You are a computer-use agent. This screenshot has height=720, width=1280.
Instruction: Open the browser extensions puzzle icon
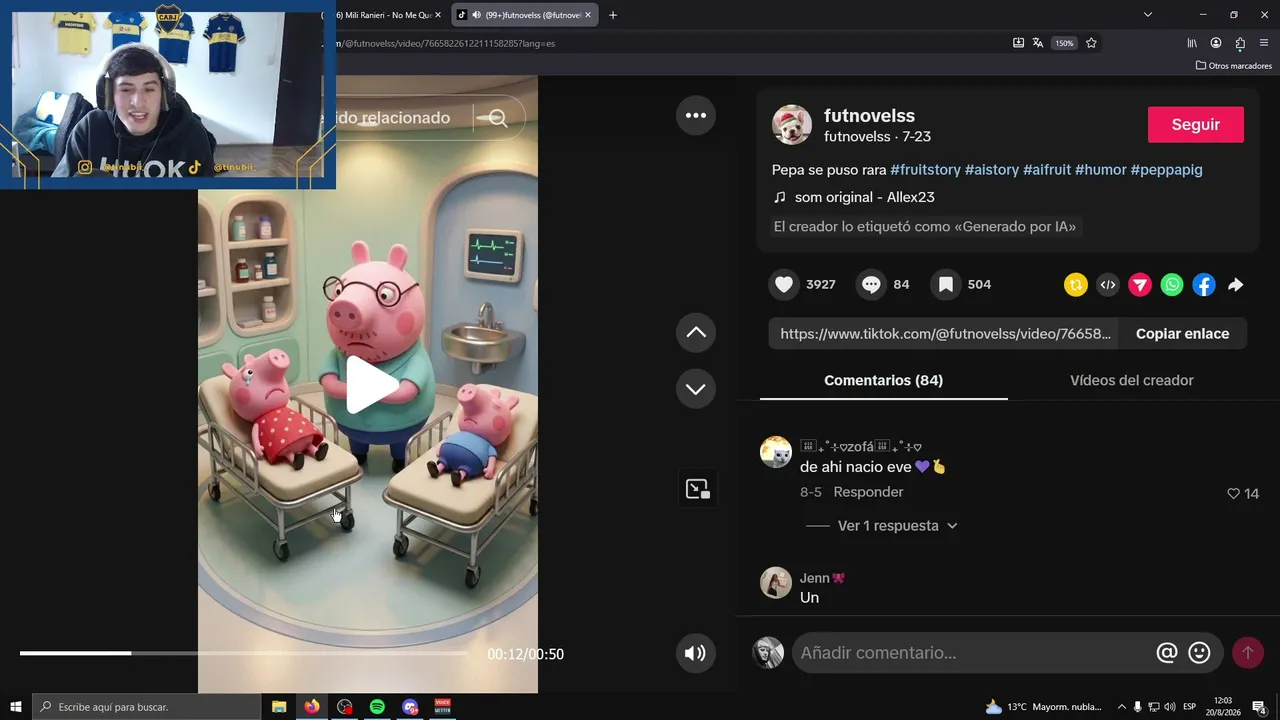1240,43
